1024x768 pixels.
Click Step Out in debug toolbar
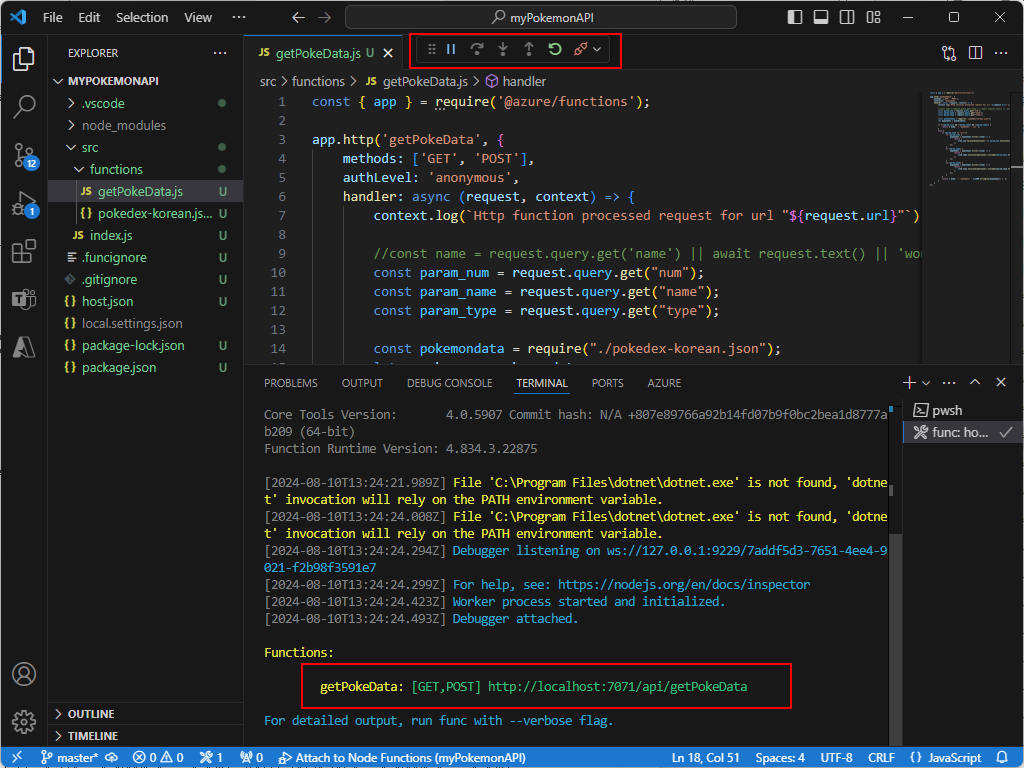[529, 50]
